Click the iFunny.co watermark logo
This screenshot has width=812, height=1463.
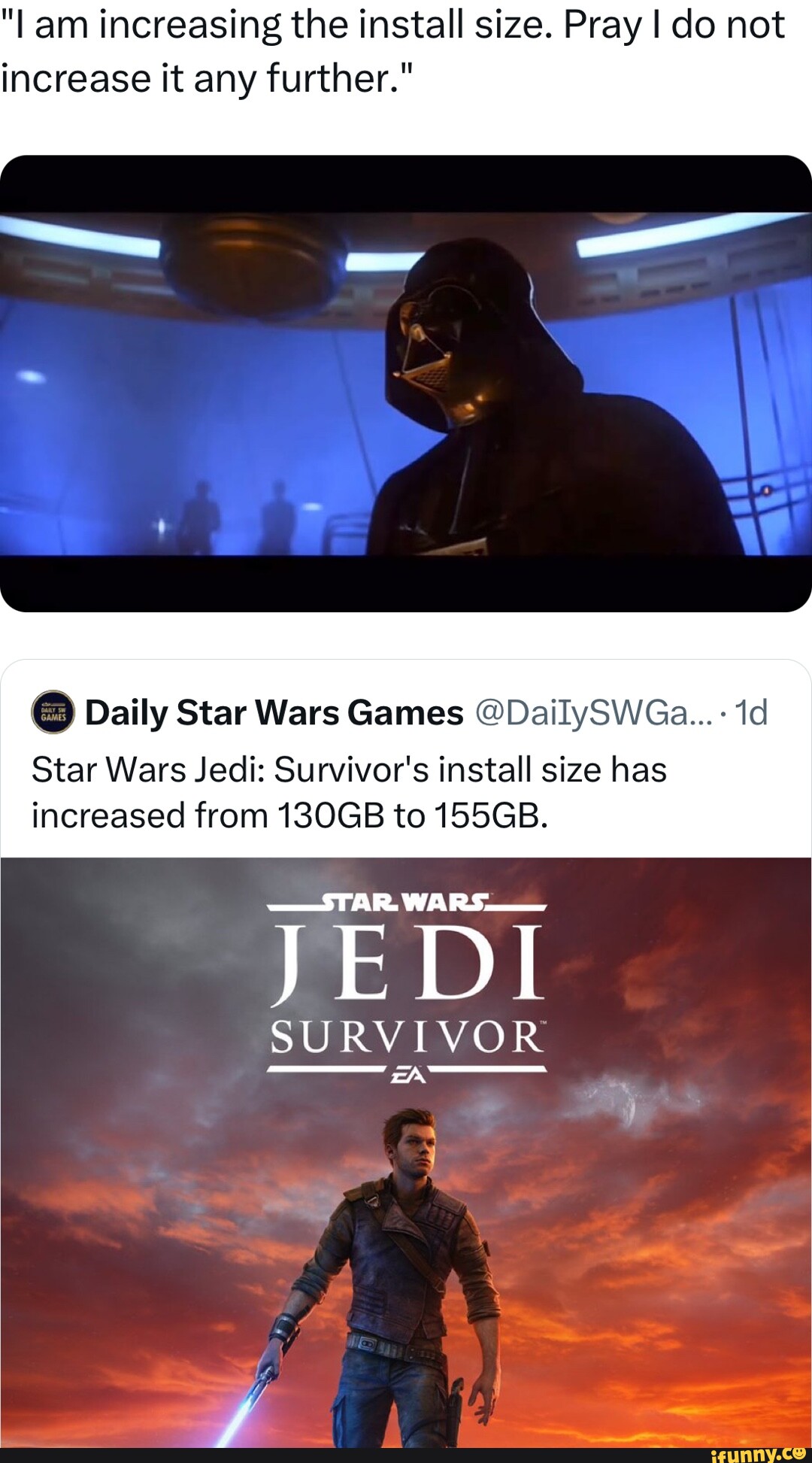click(x=758, y=1454)
